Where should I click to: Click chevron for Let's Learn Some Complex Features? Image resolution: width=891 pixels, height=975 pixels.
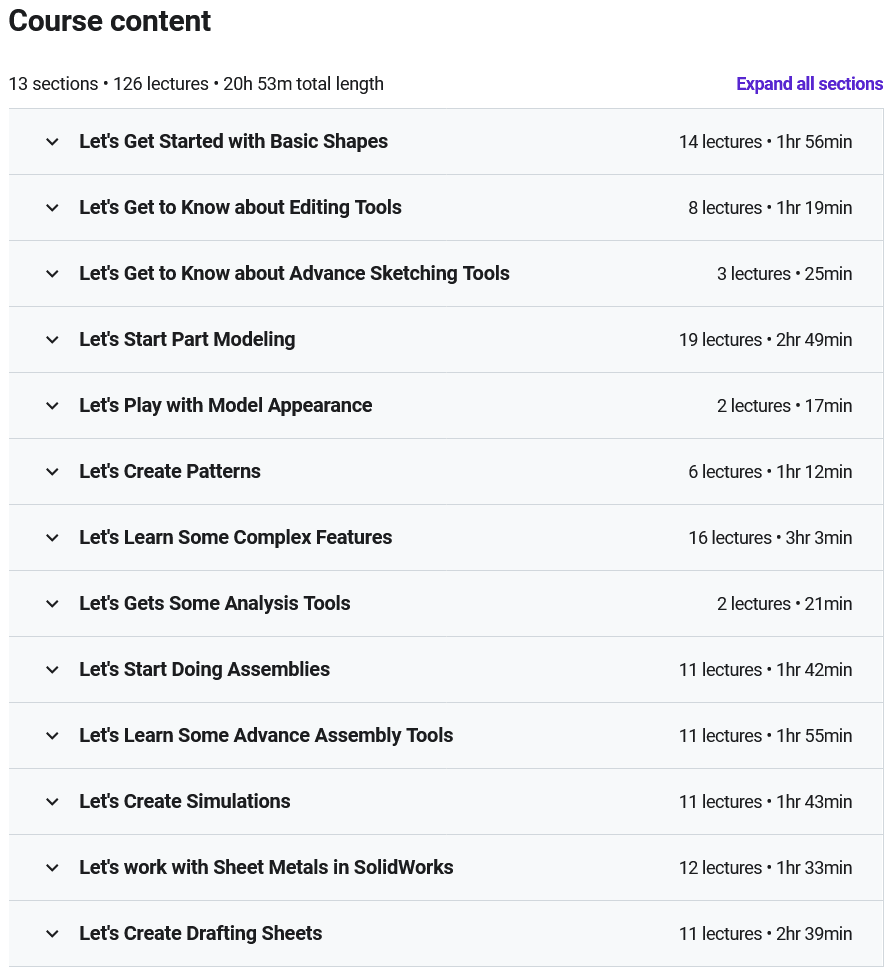tap(53, 538)
